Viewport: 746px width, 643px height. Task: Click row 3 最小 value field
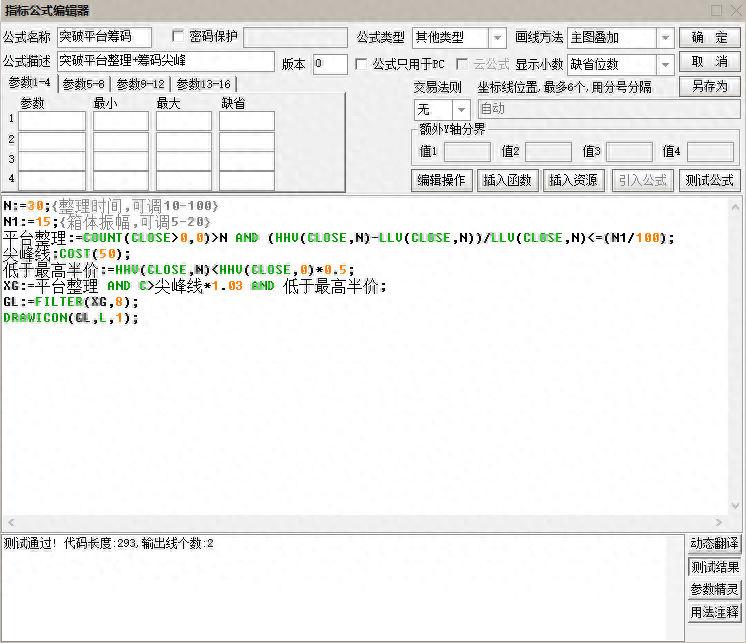point(121,161)
